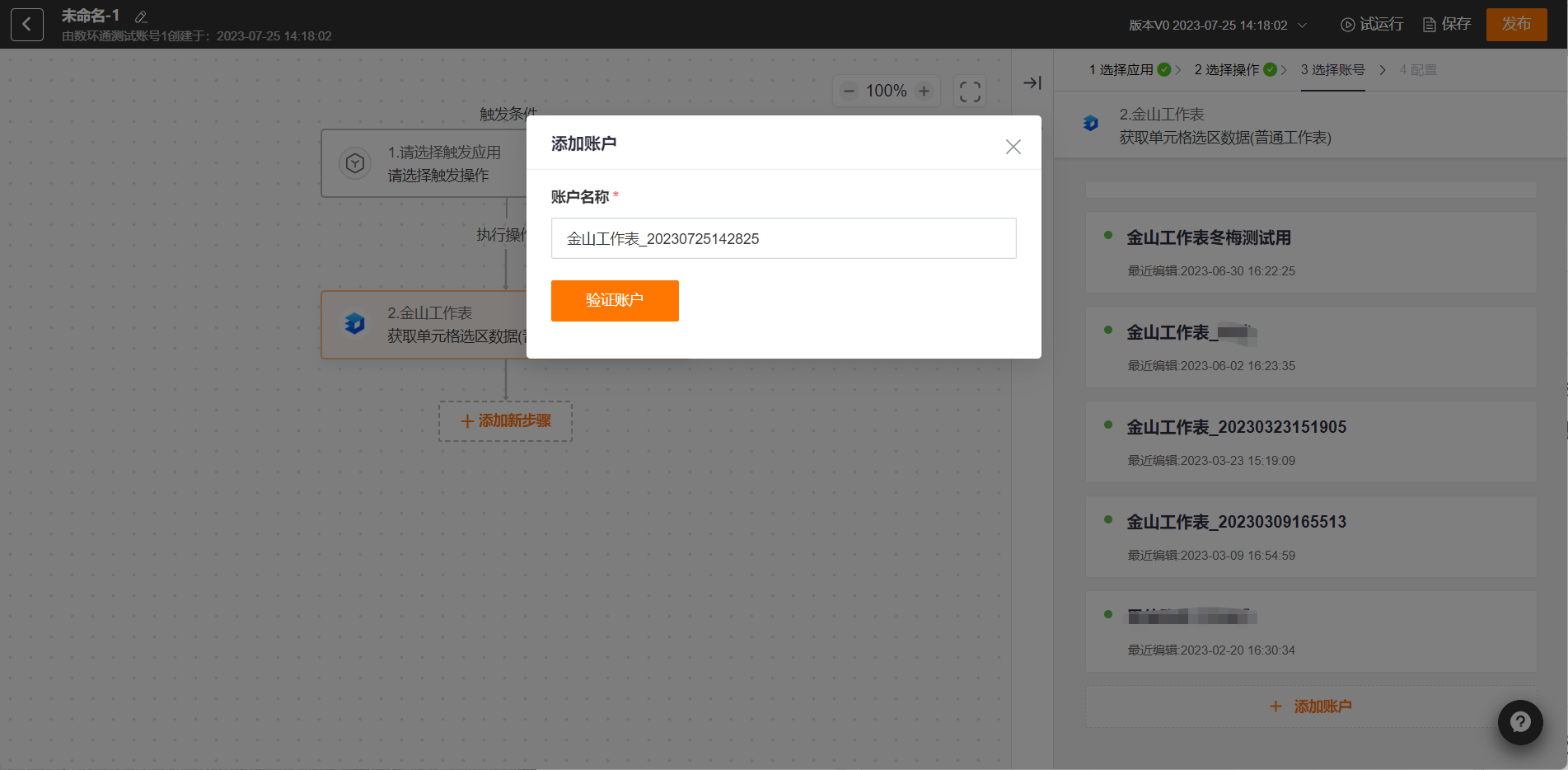
Task: Open the version V0 dropdown
Action: 1218,25
